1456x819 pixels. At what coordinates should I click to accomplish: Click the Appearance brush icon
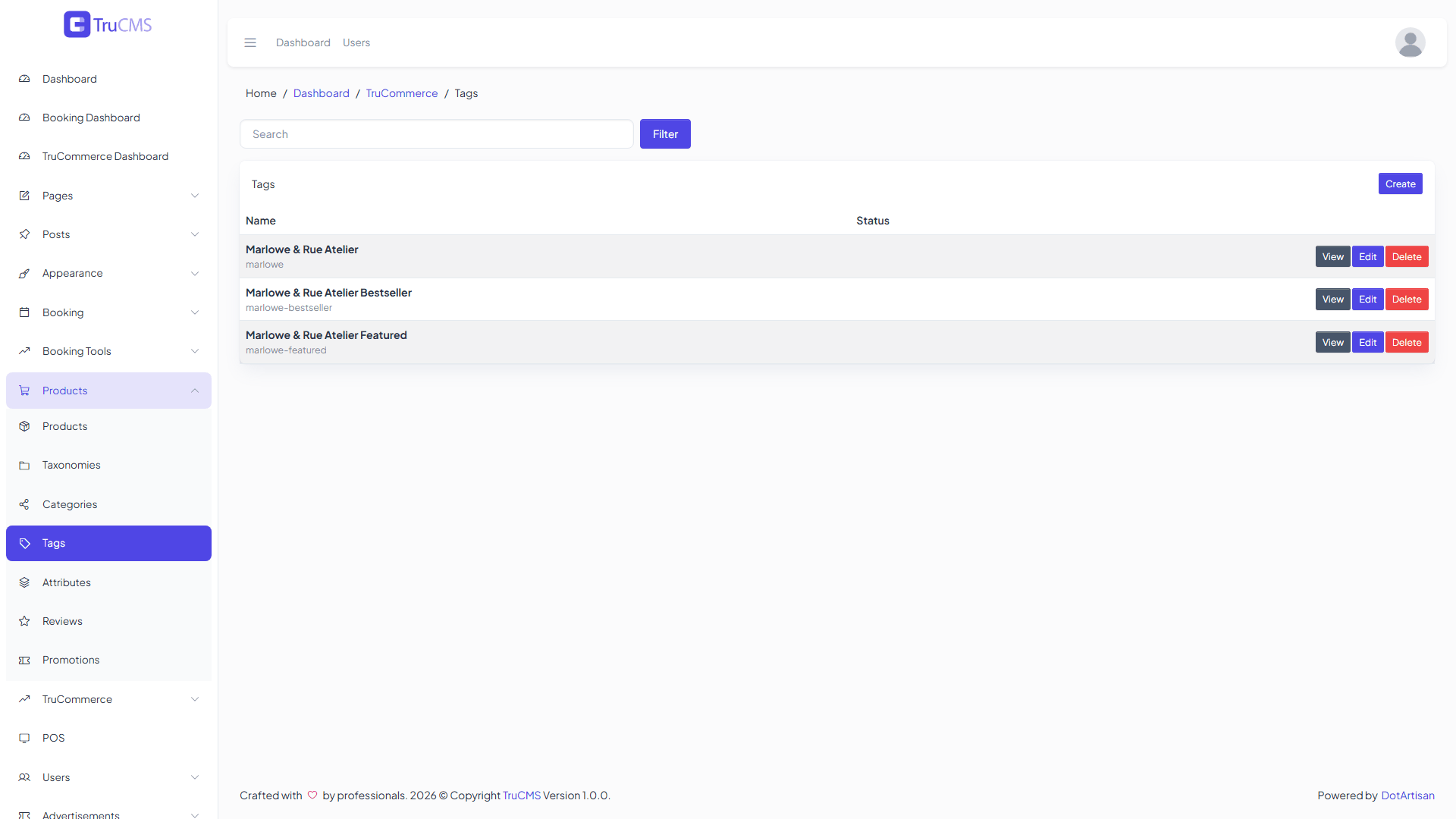pyautogui.click(x=24, y=273)
